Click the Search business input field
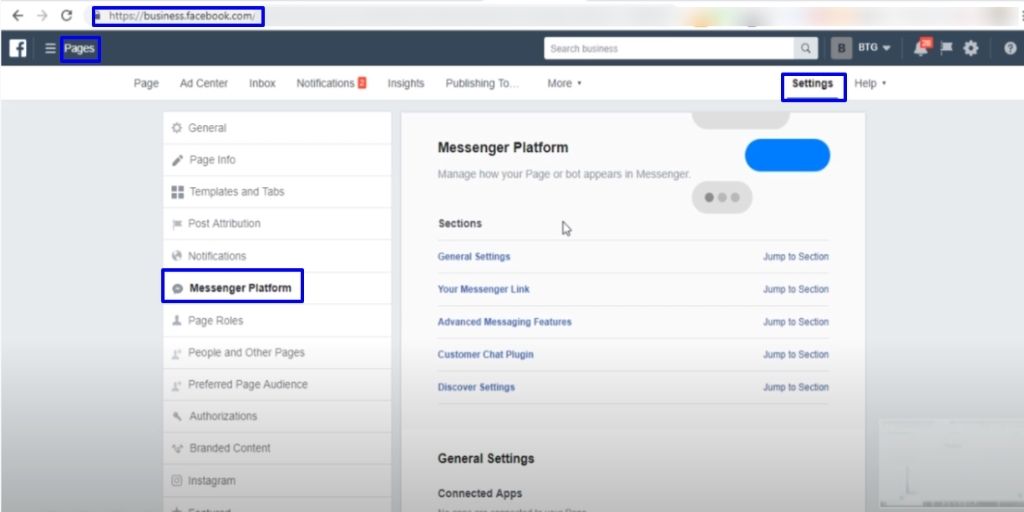Screen dimensions: 1024x512 tap(669, 48)
